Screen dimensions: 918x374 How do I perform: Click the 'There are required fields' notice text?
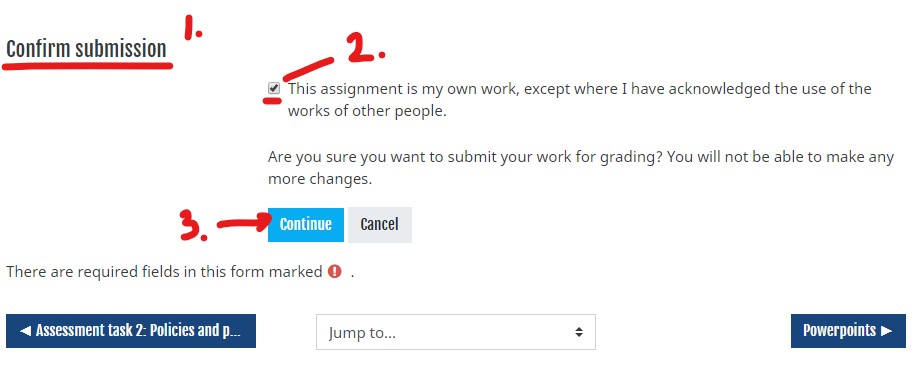(164, 272)
